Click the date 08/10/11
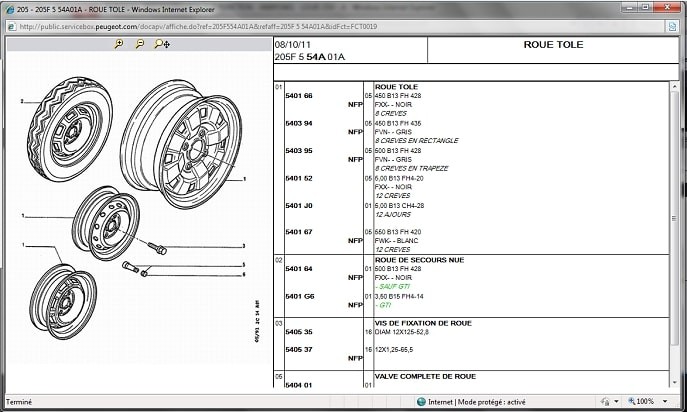Image resolution: width=687 pixels, height=412 pixels. 293,45
